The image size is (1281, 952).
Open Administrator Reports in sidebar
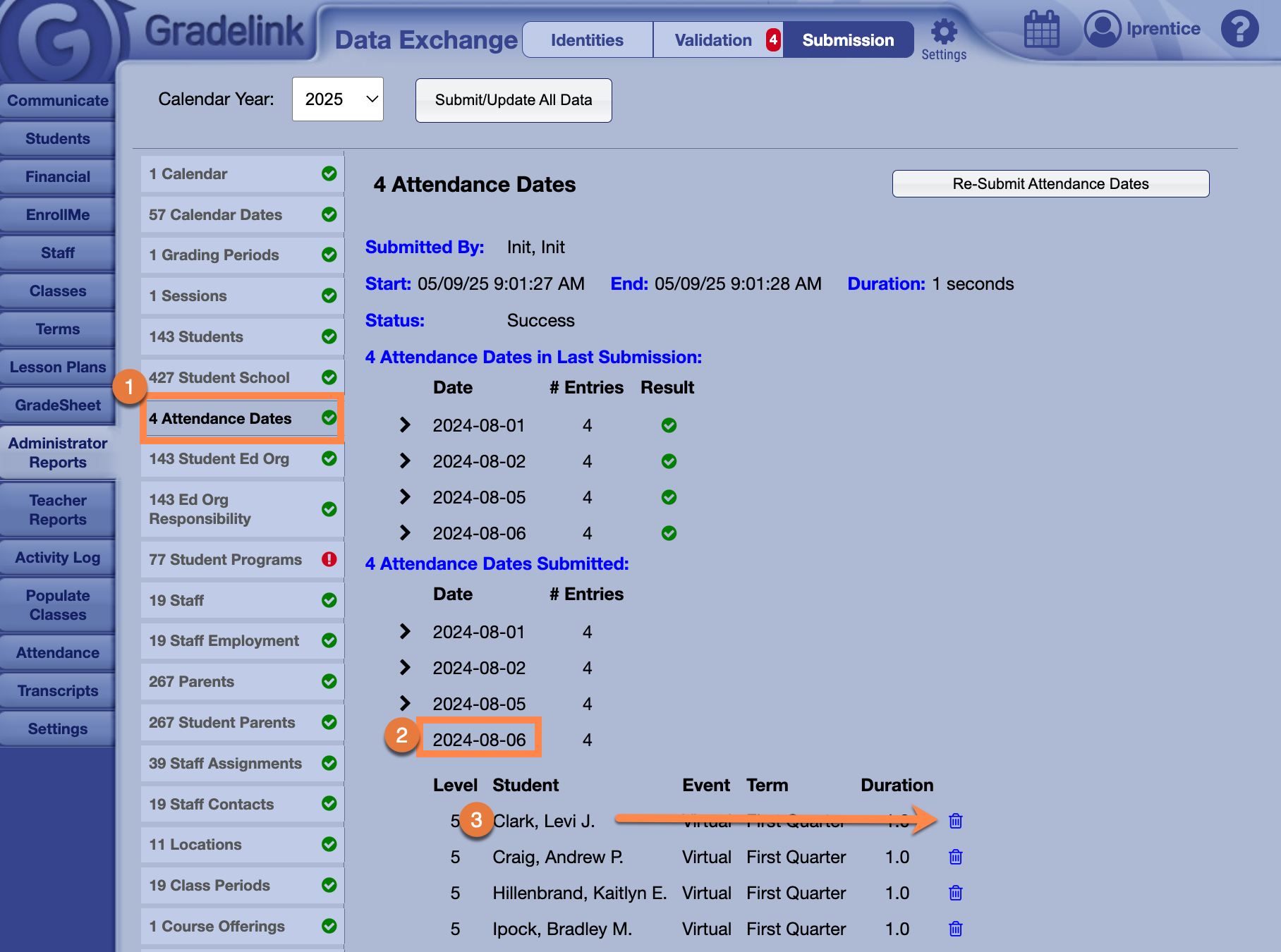click(58, 453)
